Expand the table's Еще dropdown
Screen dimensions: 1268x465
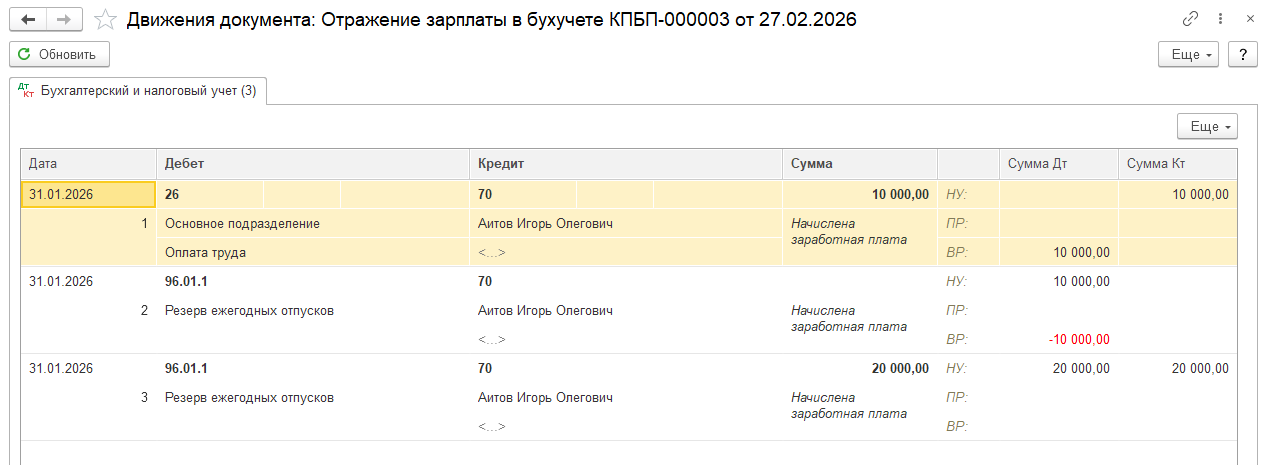point(1208,126)
